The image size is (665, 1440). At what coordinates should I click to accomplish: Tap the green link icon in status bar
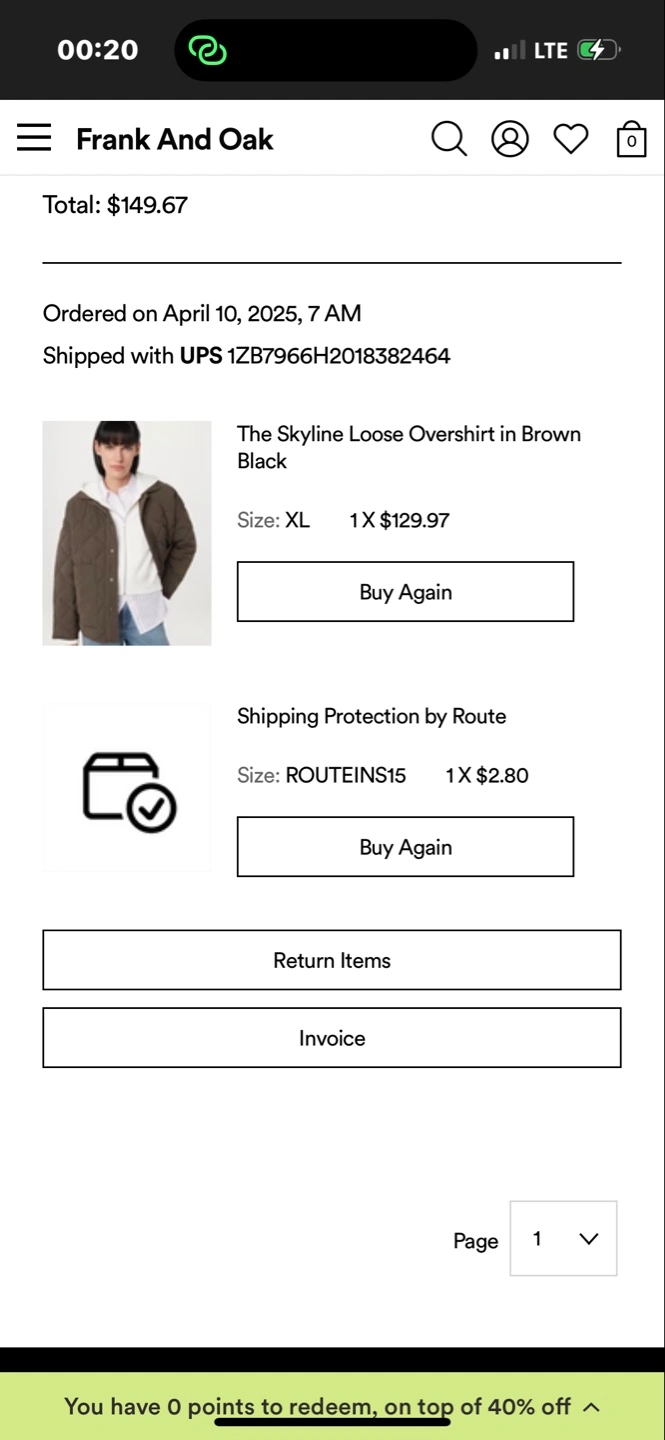click(x=208, y=50)
